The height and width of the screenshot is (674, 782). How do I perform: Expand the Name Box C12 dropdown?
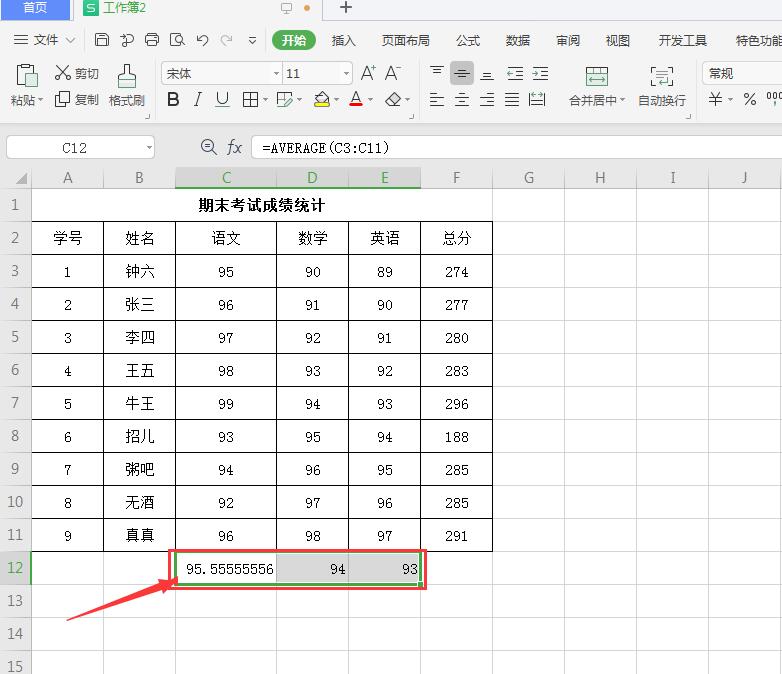(x=149, y=148)
